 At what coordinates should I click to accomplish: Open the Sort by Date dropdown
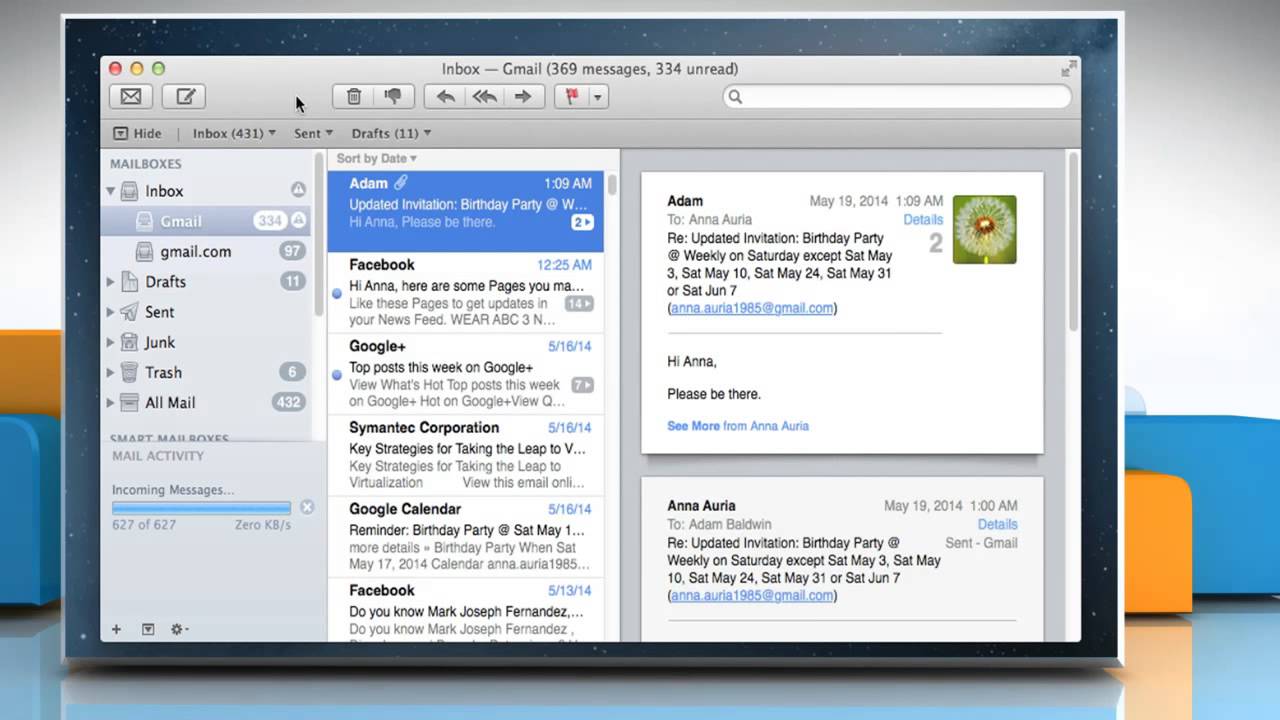[x=376, y=158]
